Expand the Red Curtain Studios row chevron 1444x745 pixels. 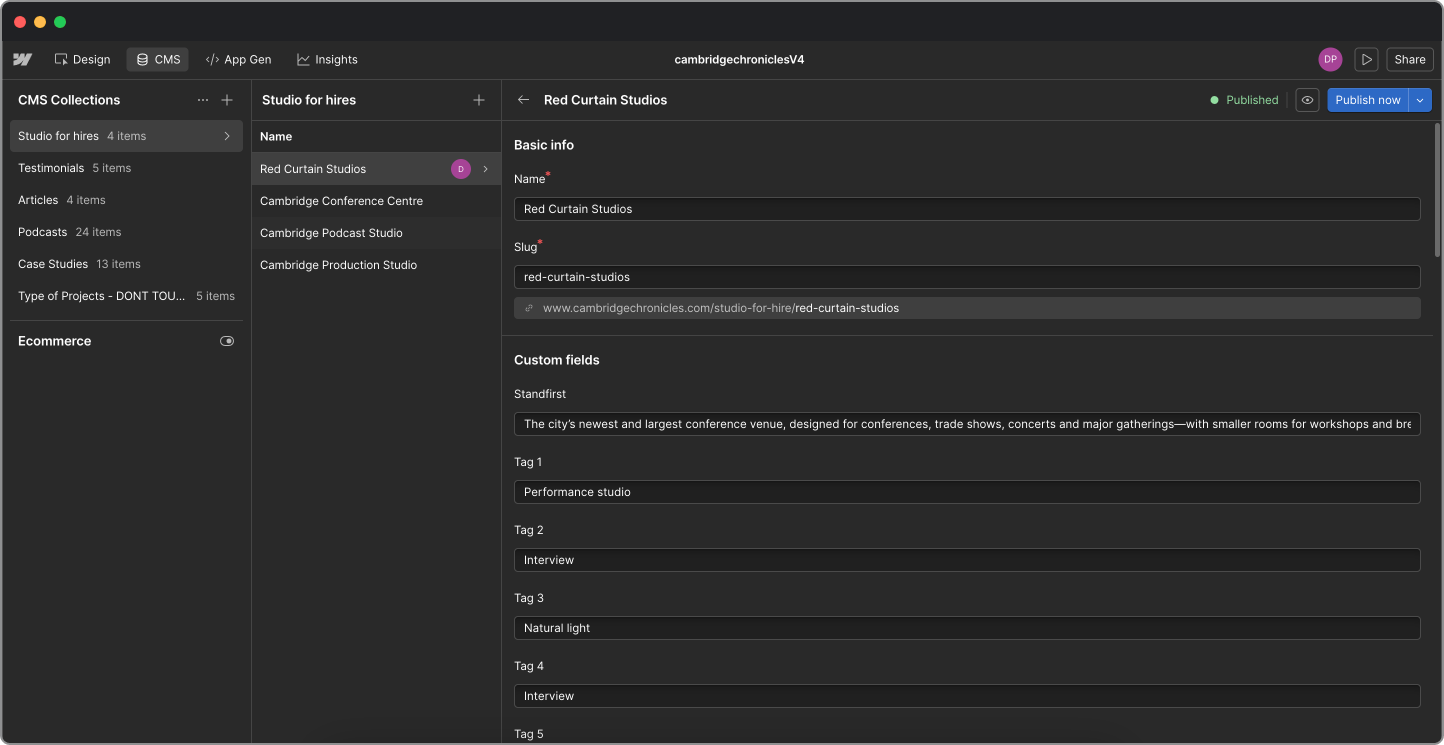[x=486, y=169]
